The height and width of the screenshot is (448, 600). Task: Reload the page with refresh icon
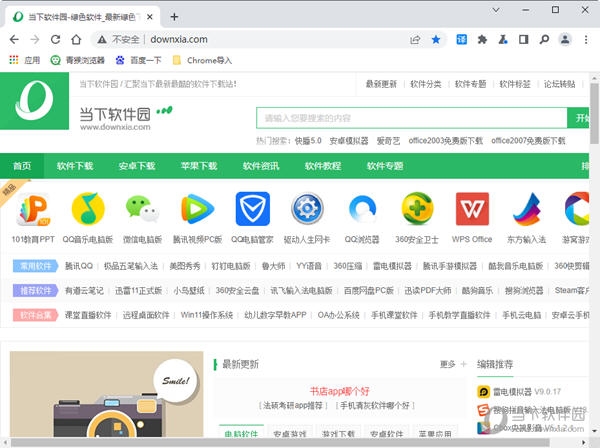(55, 39)
